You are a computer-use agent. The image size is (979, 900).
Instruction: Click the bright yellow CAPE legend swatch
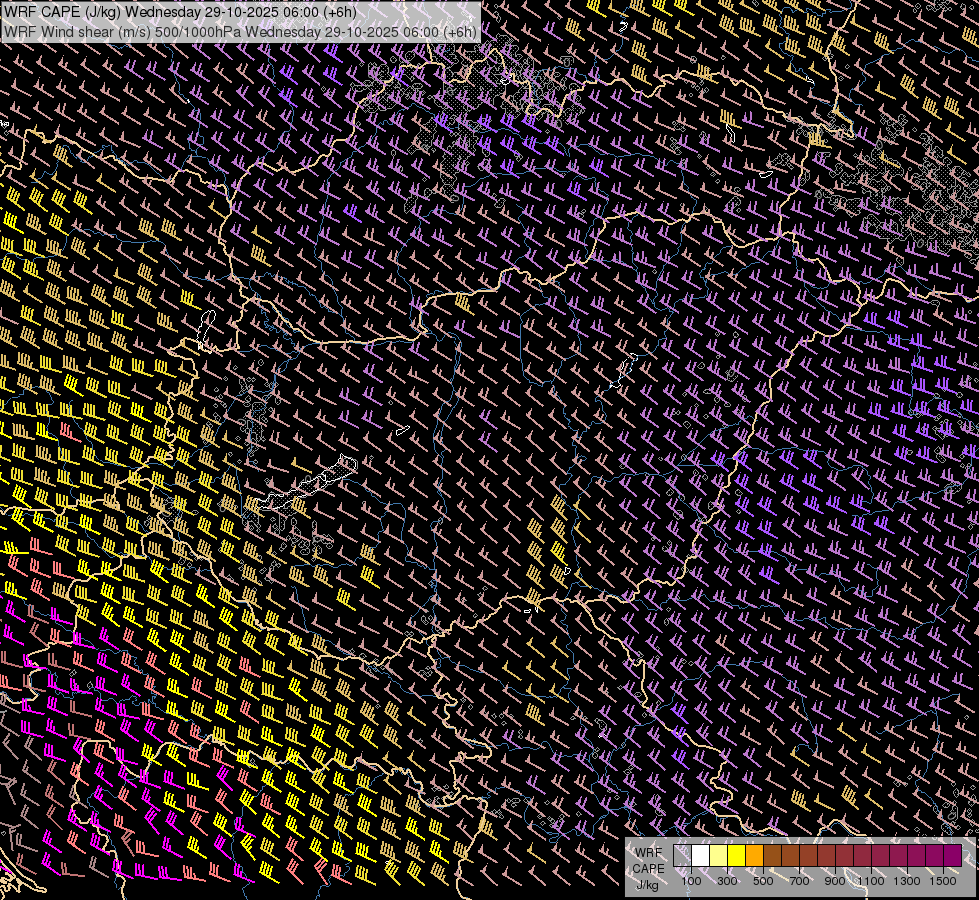(737, 856)
